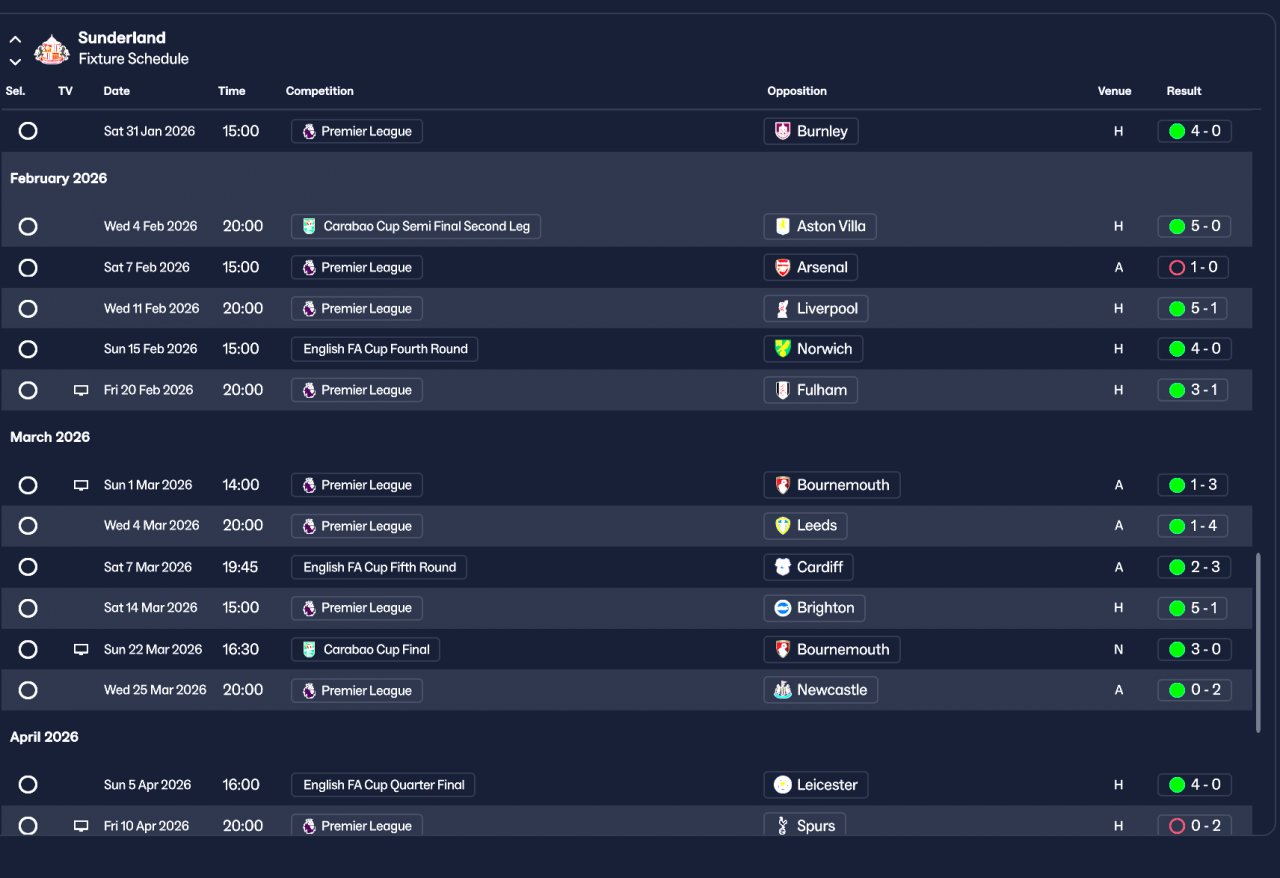Click the up chevron next to Sunderland

point(15,40)
